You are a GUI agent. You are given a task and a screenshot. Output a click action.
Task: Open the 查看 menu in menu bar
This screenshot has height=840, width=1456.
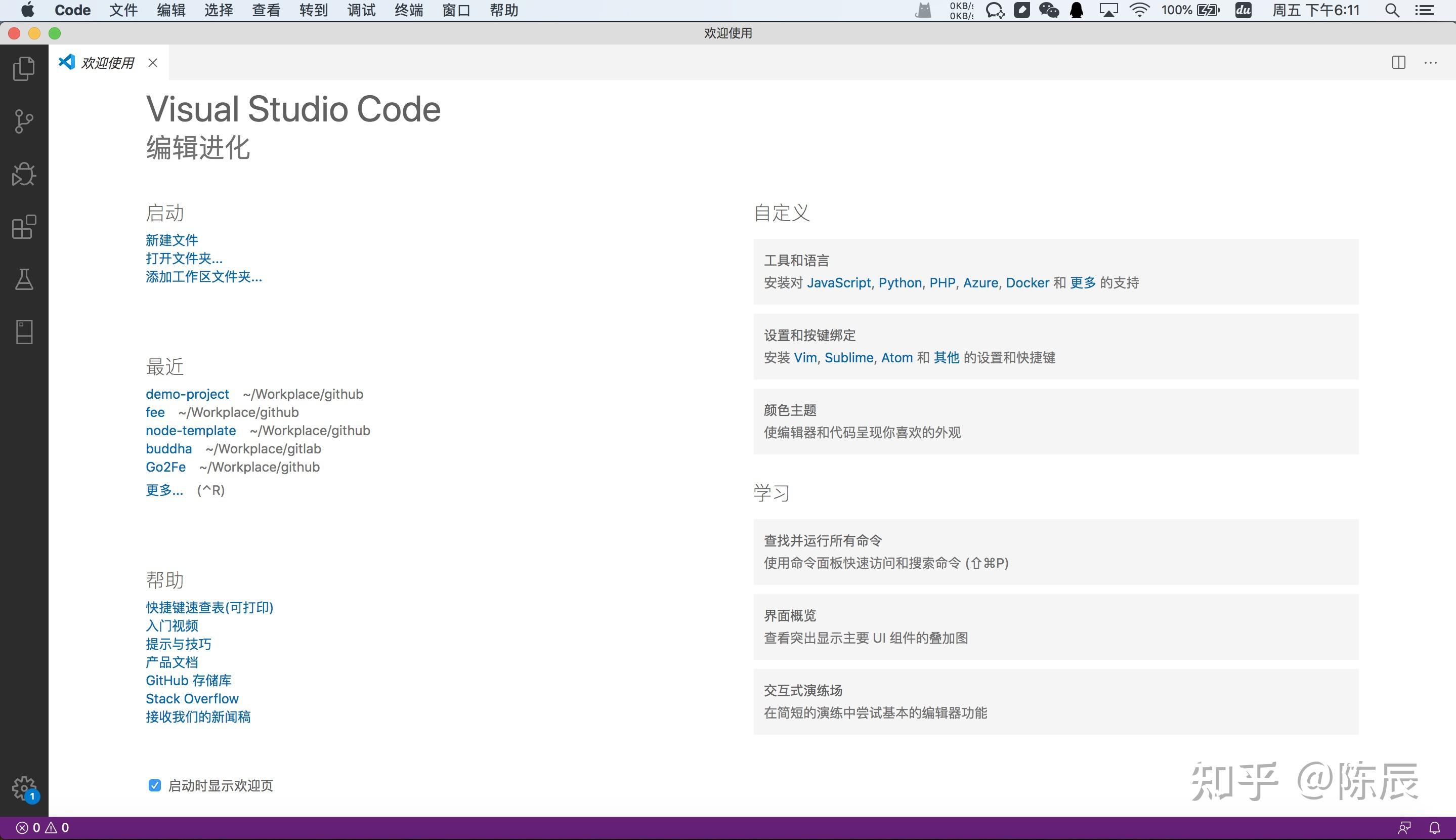coord(266,11)
